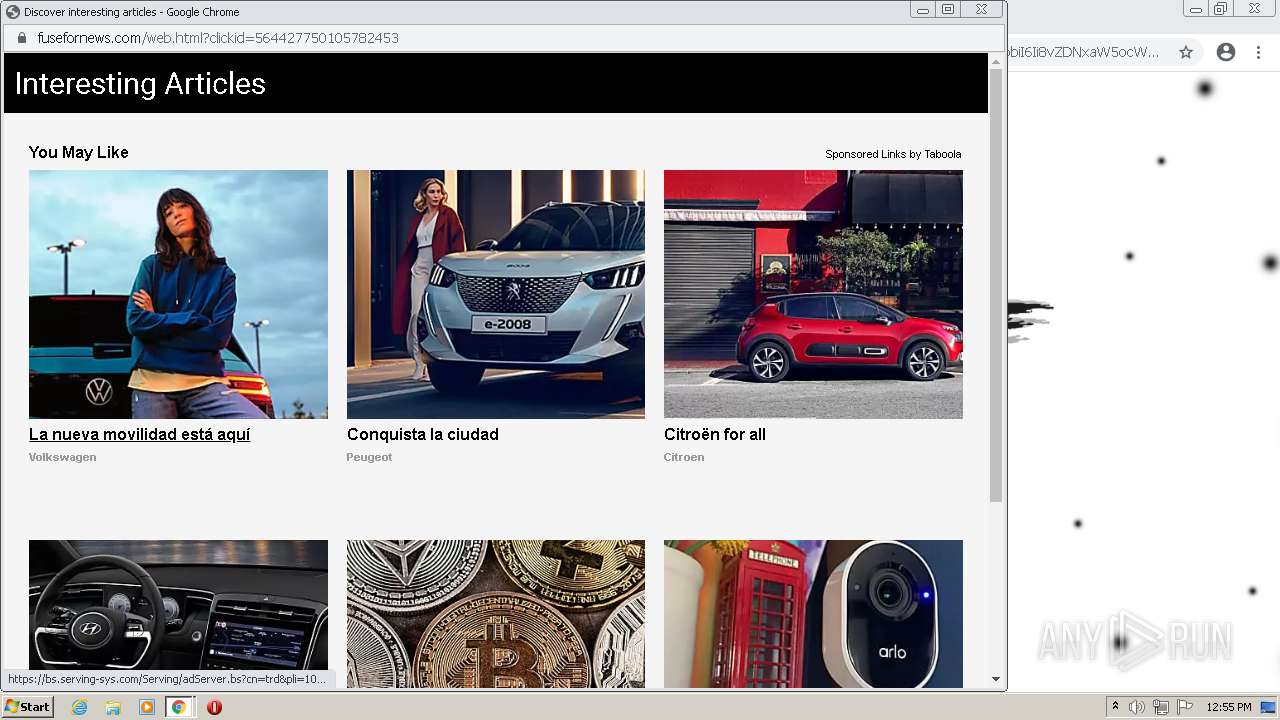Show hidden system tray icons arrow
This screenshot has width=1280, height=720.
point(1116,707)
